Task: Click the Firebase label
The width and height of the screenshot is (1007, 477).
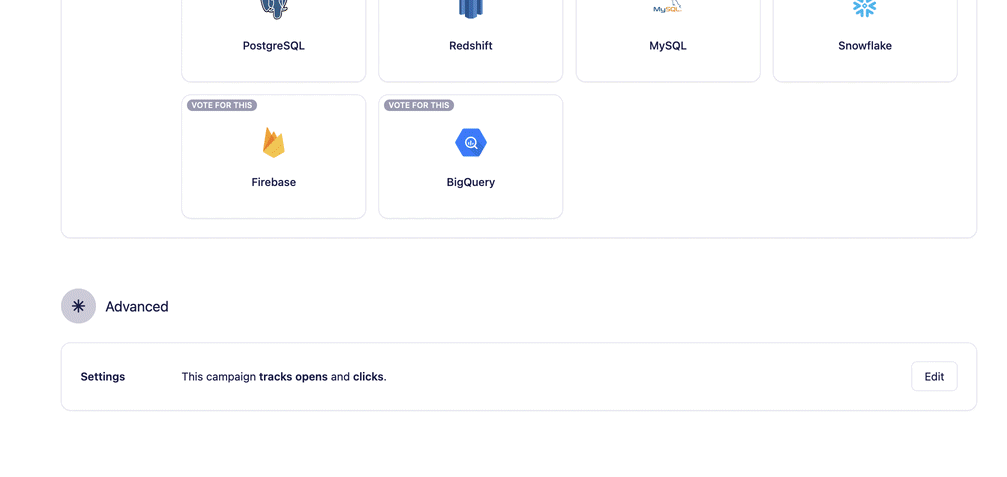Action: 274,182
